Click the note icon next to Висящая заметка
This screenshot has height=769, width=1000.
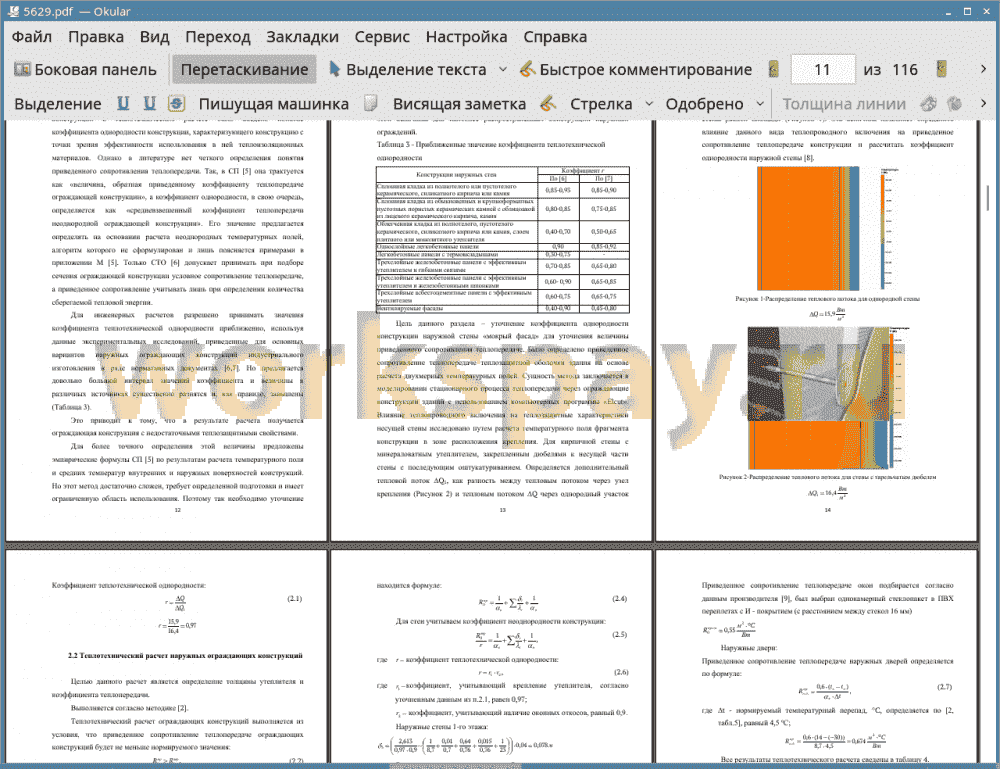tap(371, 103)
